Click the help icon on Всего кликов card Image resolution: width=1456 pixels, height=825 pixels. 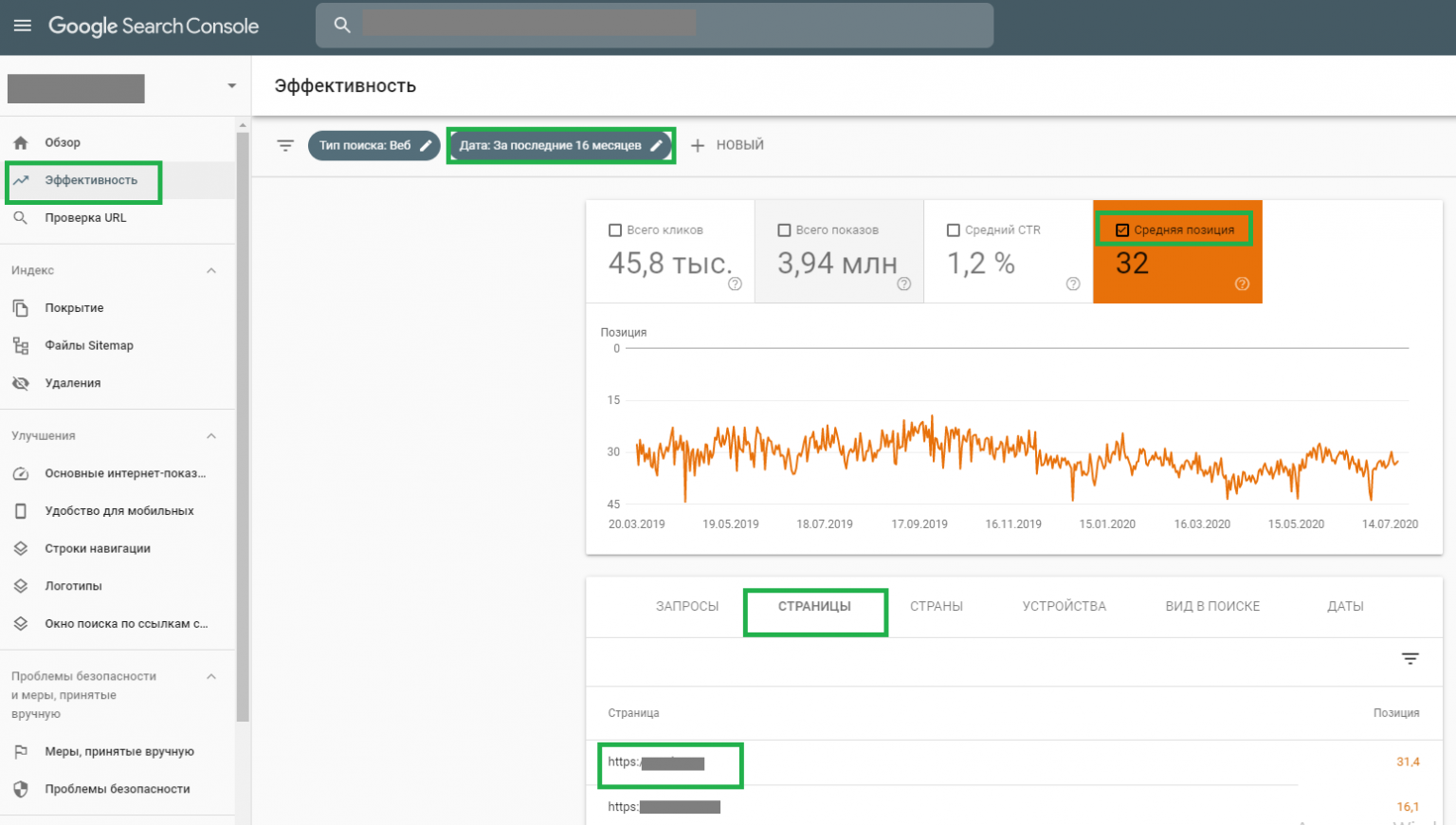(735, 284)
